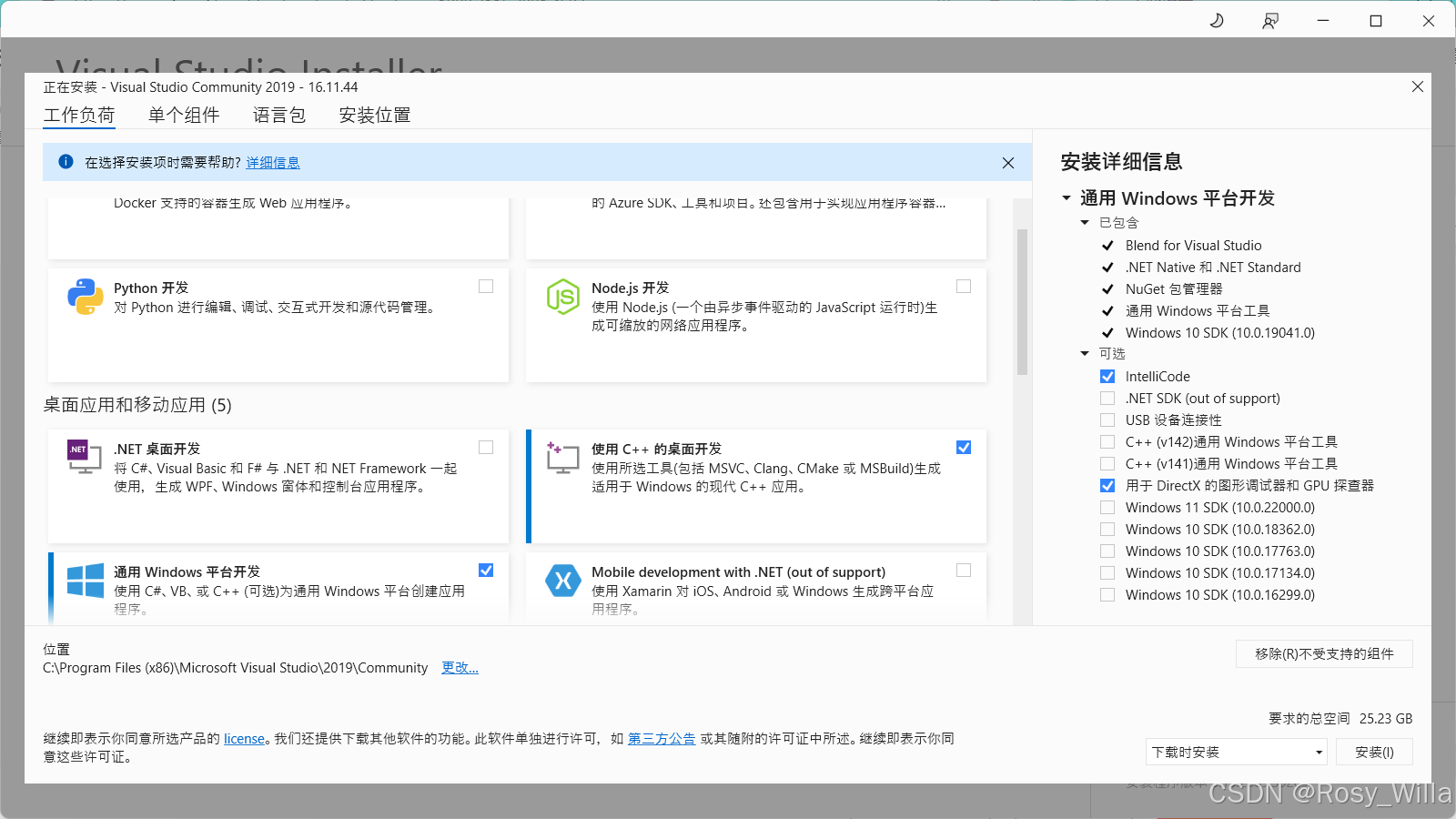Maximize the Visual Studio Installer window
The width and height of the screenshot is (1456, 819).
click(1376, 20)
